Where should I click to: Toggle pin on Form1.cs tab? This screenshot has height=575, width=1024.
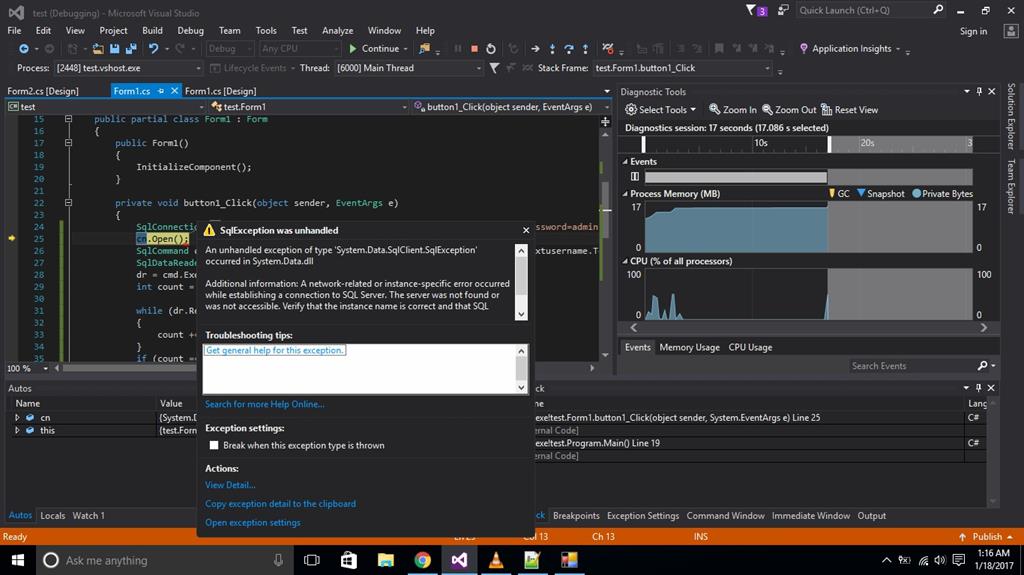(x=161, y=91)
